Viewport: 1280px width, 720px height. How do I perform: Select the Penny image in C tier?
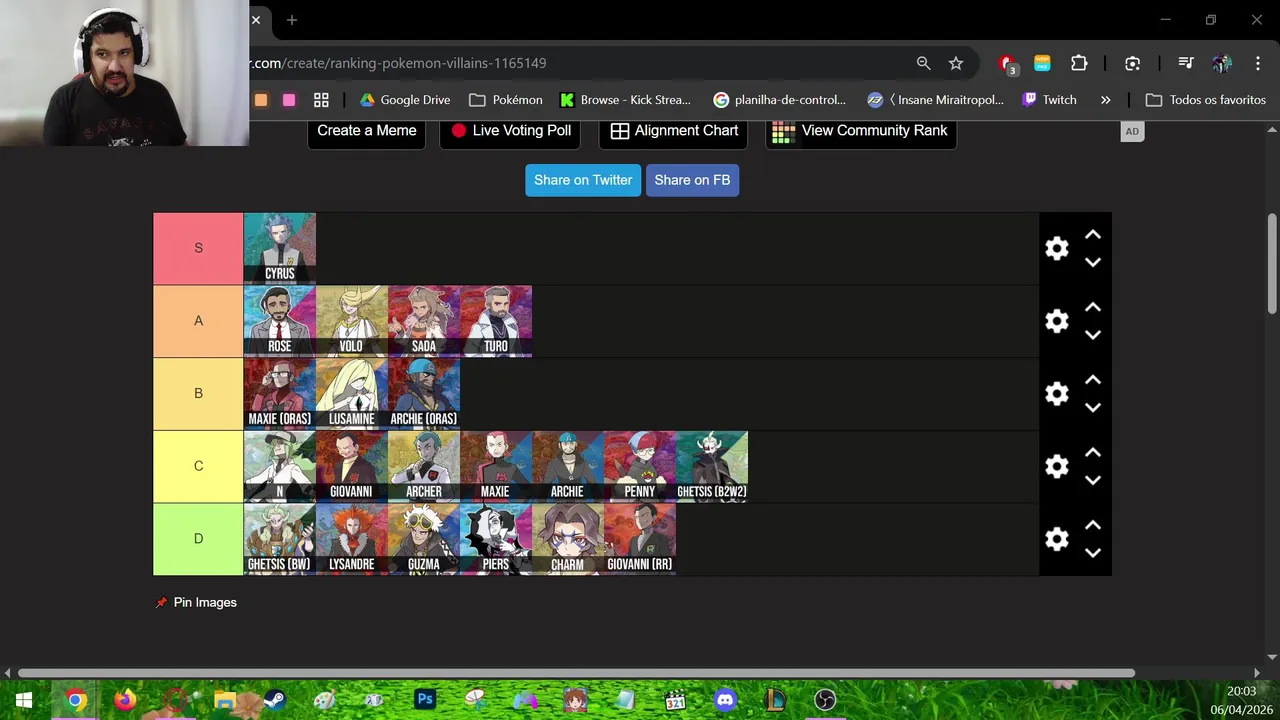pyautogui.click(x=640, y=466)
